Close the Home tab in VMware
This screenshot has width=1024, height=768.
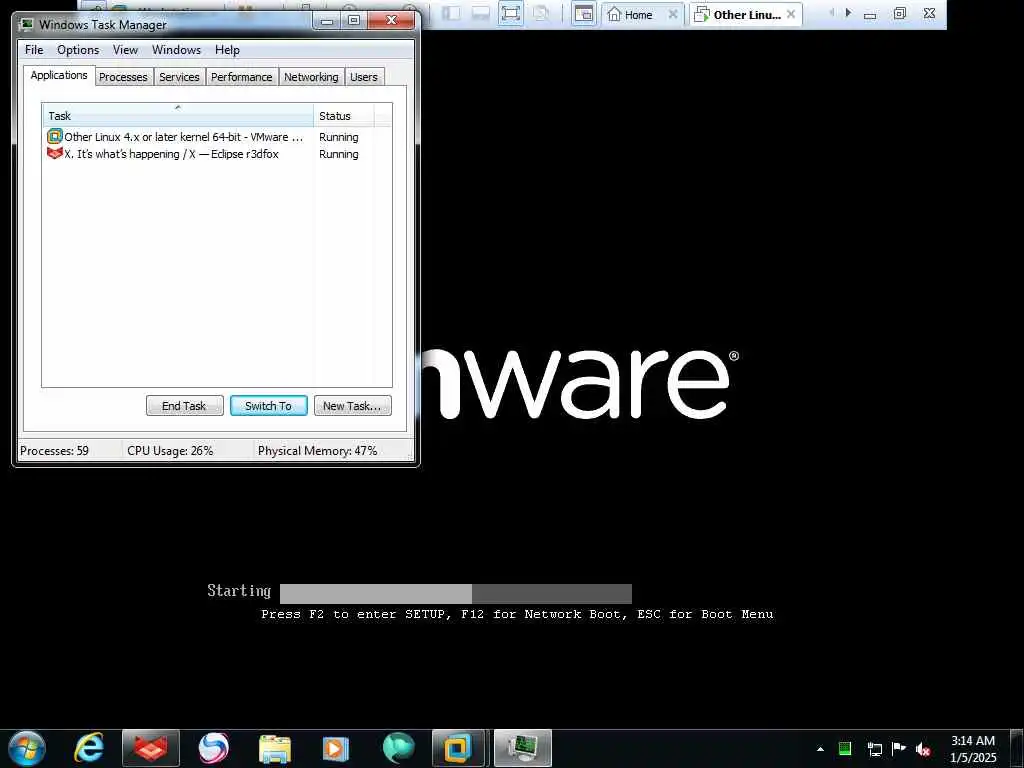pos(673,14)
